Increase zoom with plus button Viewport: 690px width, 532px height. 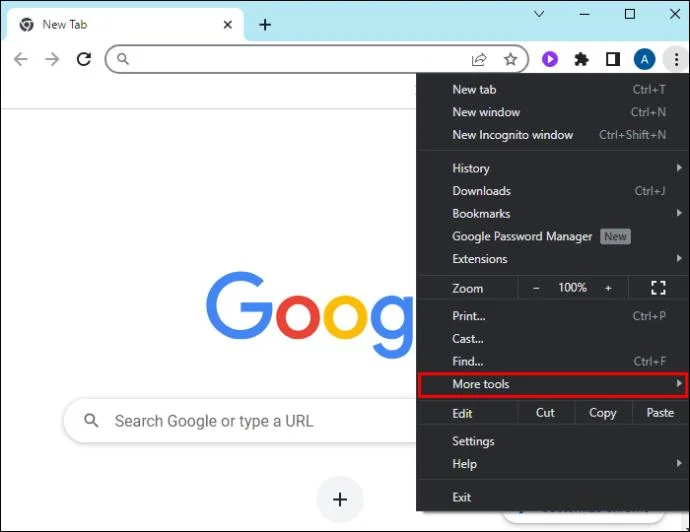[608, 288]
